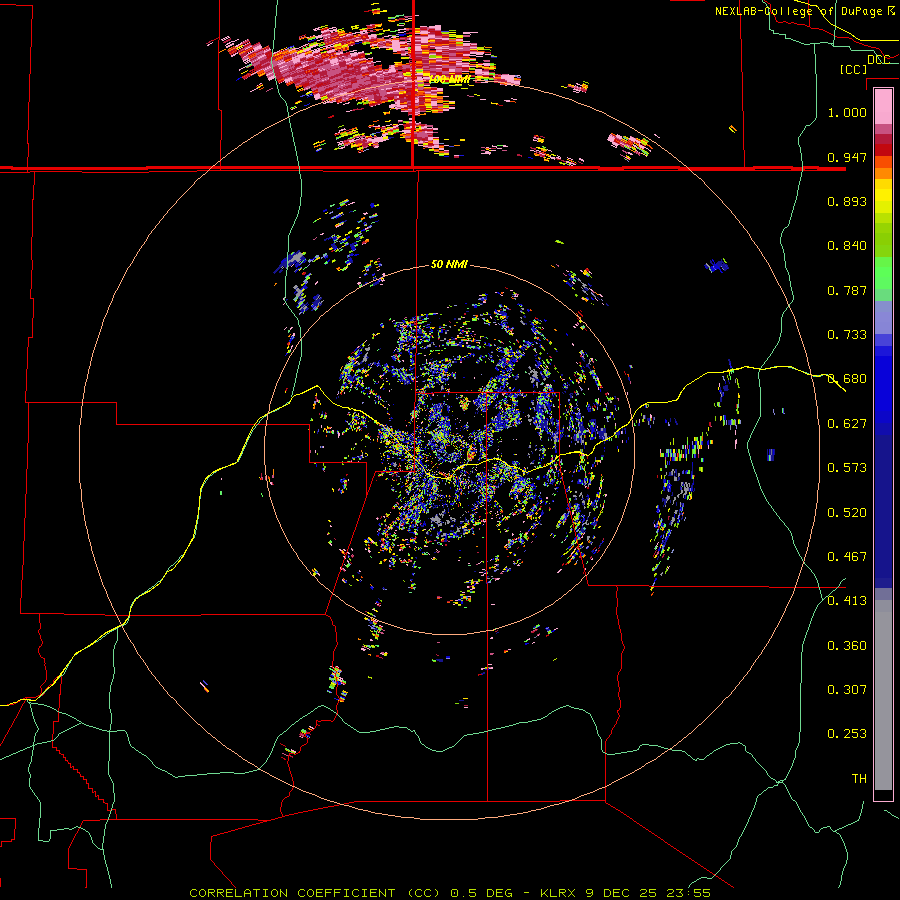Pick the lavender segment of the color bar
900x900 pixels.
point(883,318)
